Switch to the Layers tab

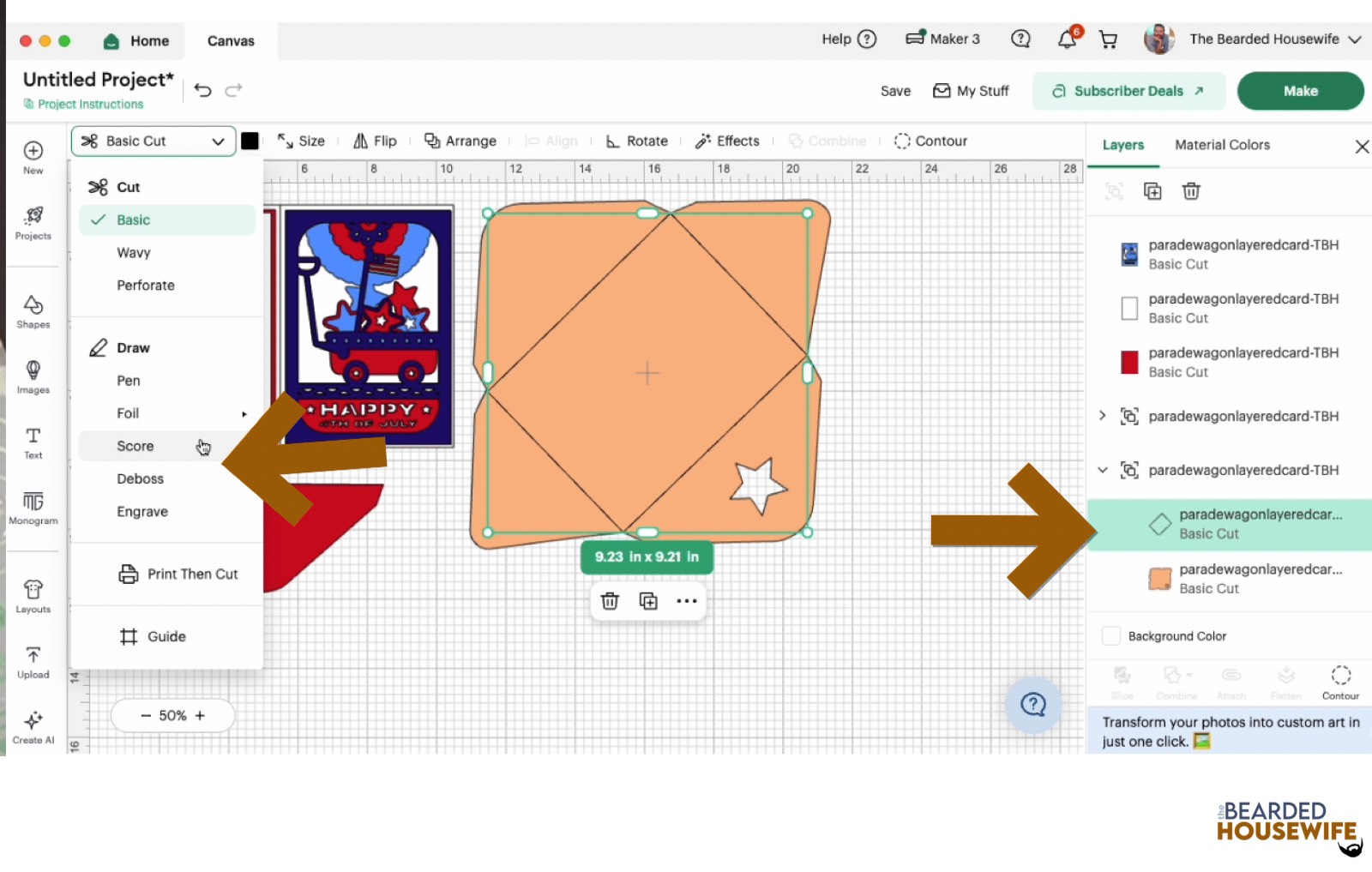pos(1123,145)
